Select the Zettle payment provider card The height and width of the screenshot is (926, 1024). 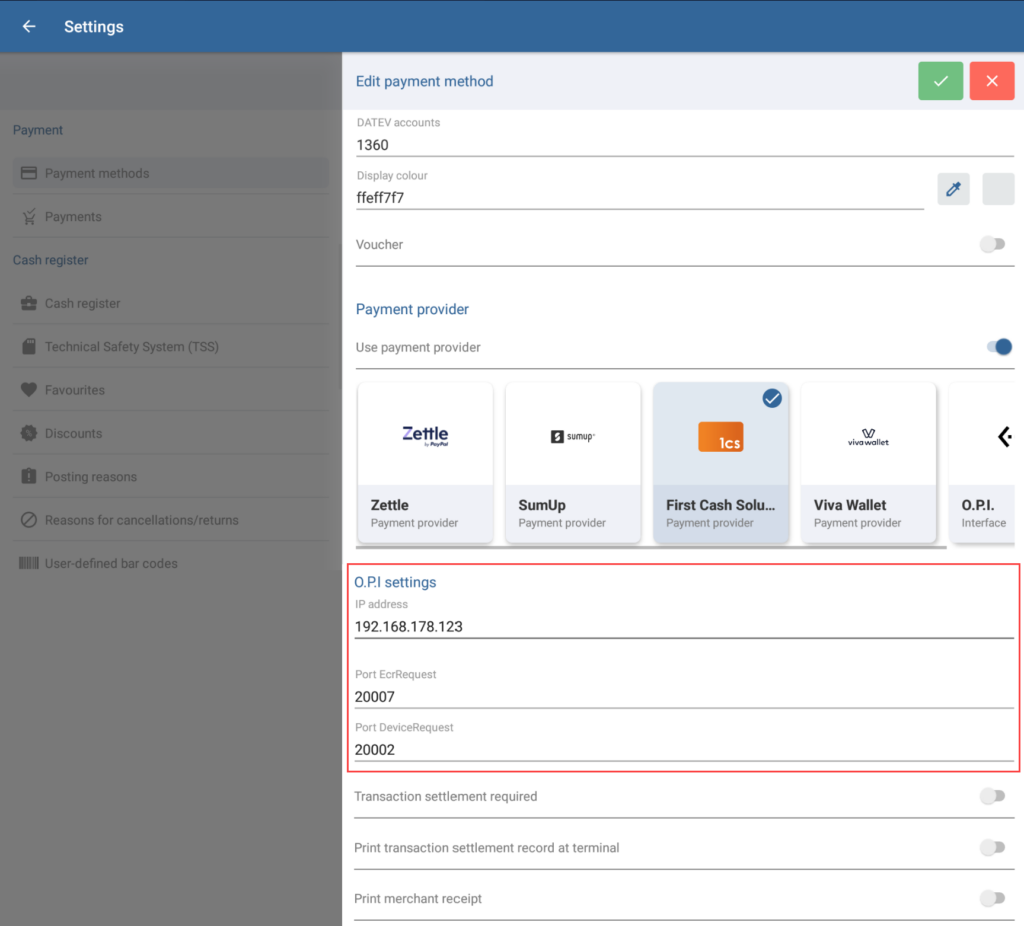tap(425, 462)
